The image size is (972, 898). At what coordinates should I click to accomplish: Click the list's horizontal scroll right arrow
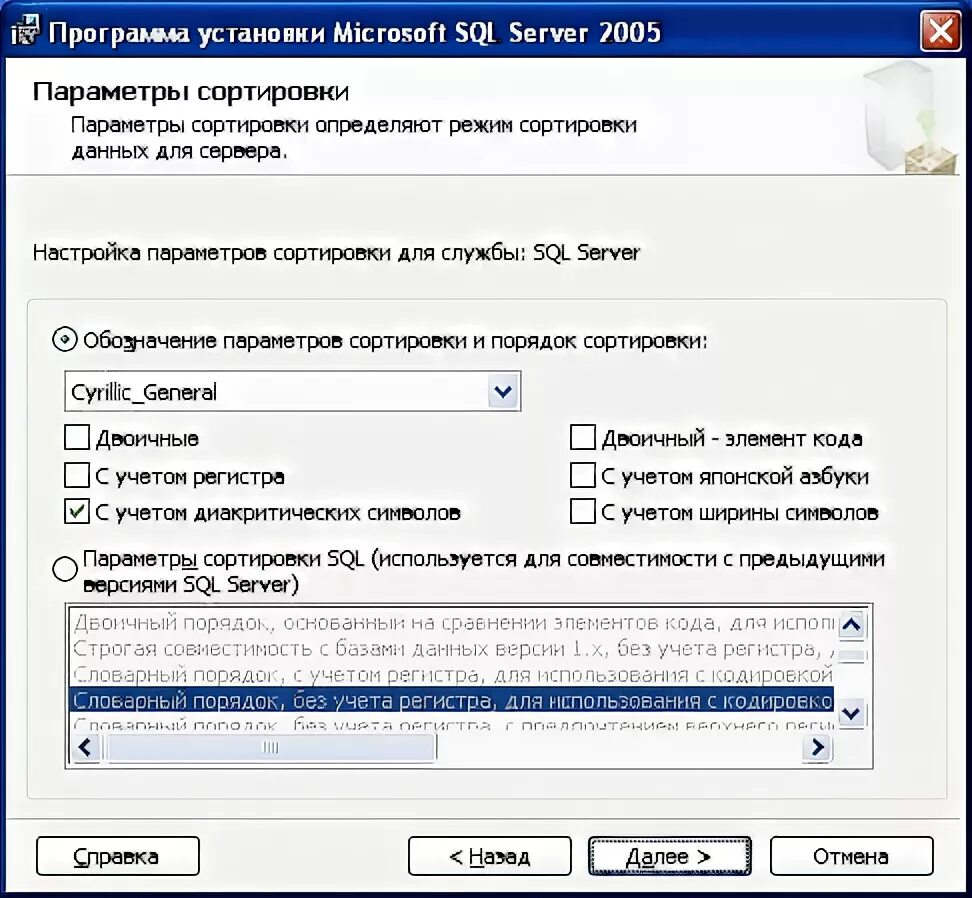(817, 747)
